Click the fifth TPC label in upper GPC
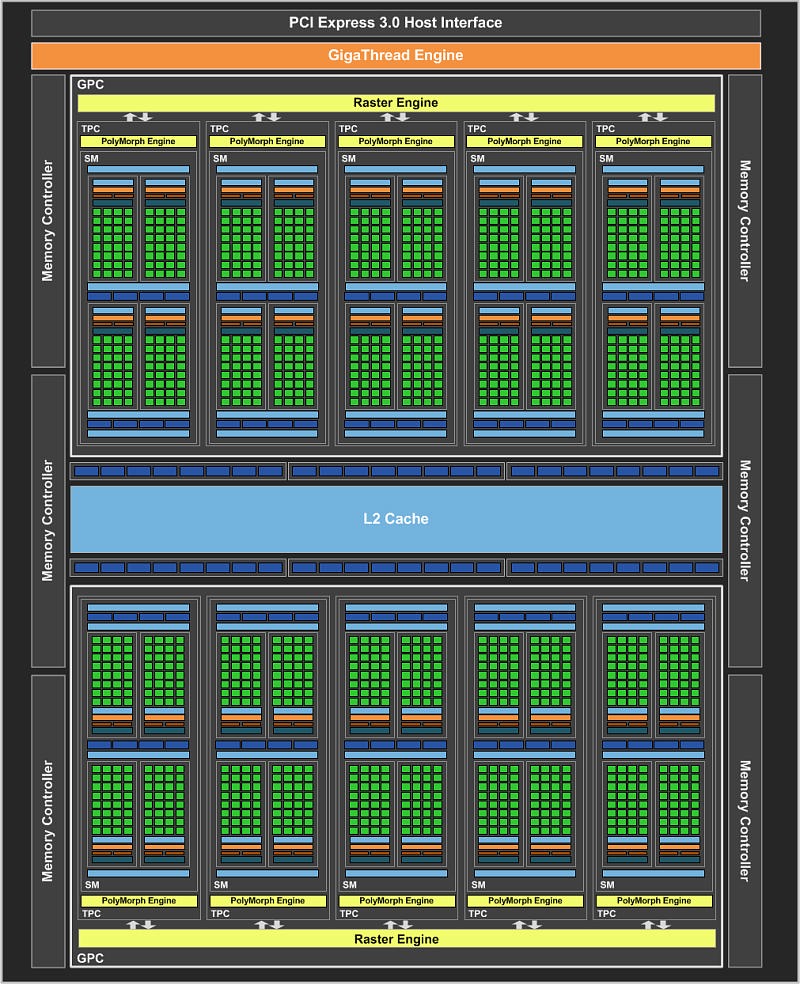The width and height of the screenshot is (800, 985). [605, 129]
